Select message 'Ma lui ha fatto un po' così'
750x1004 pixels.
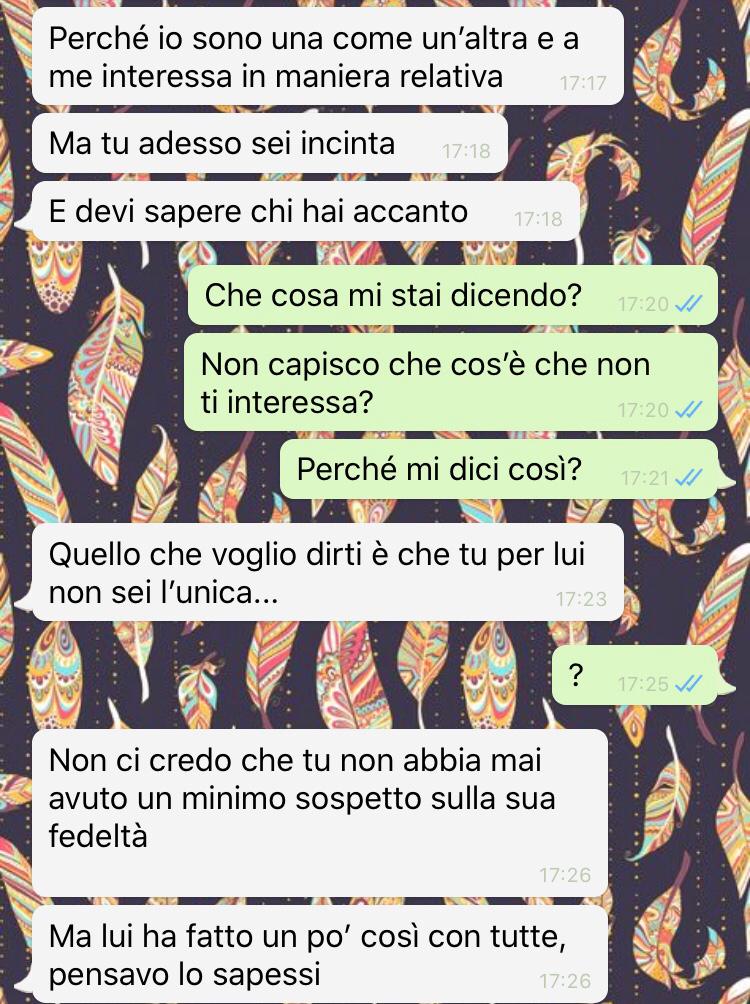(320, 954)
